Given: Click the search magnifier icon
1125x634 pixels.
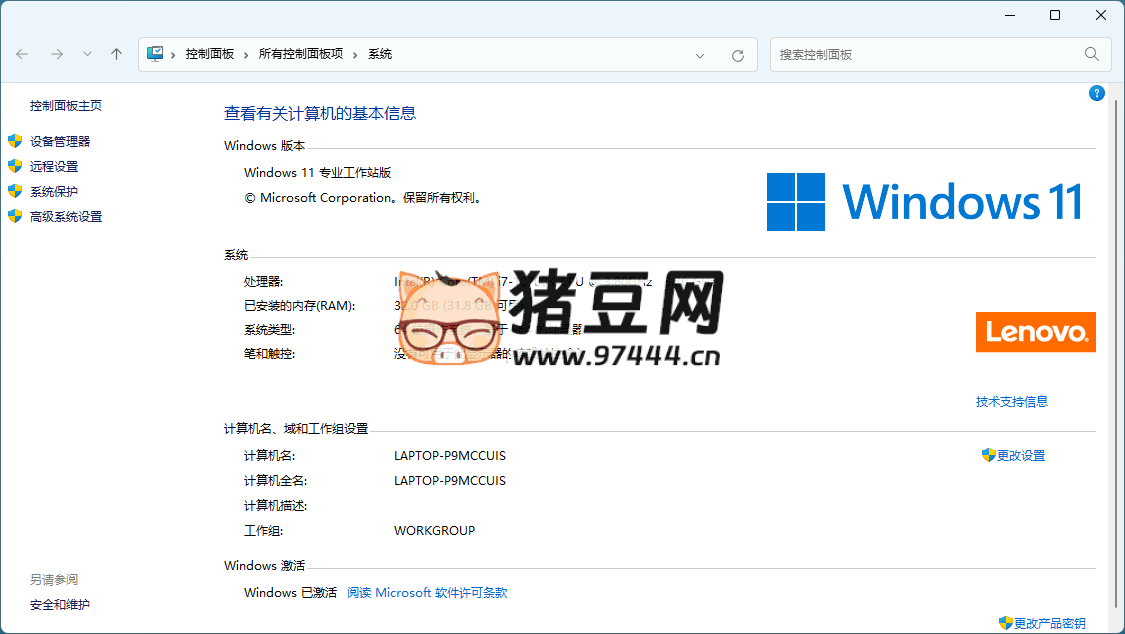Looking at the screenshot, I should [x=1091, y=54].
